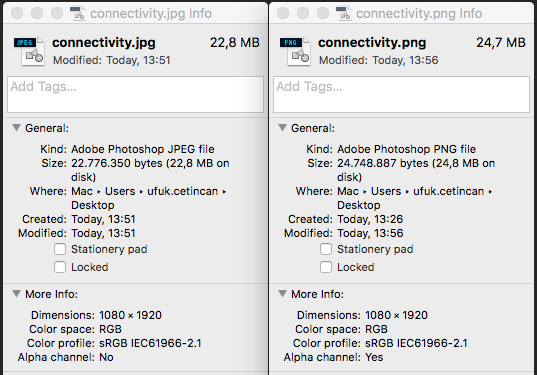
Task: Select the connectivity.png file name text
Action: (372, 43)
